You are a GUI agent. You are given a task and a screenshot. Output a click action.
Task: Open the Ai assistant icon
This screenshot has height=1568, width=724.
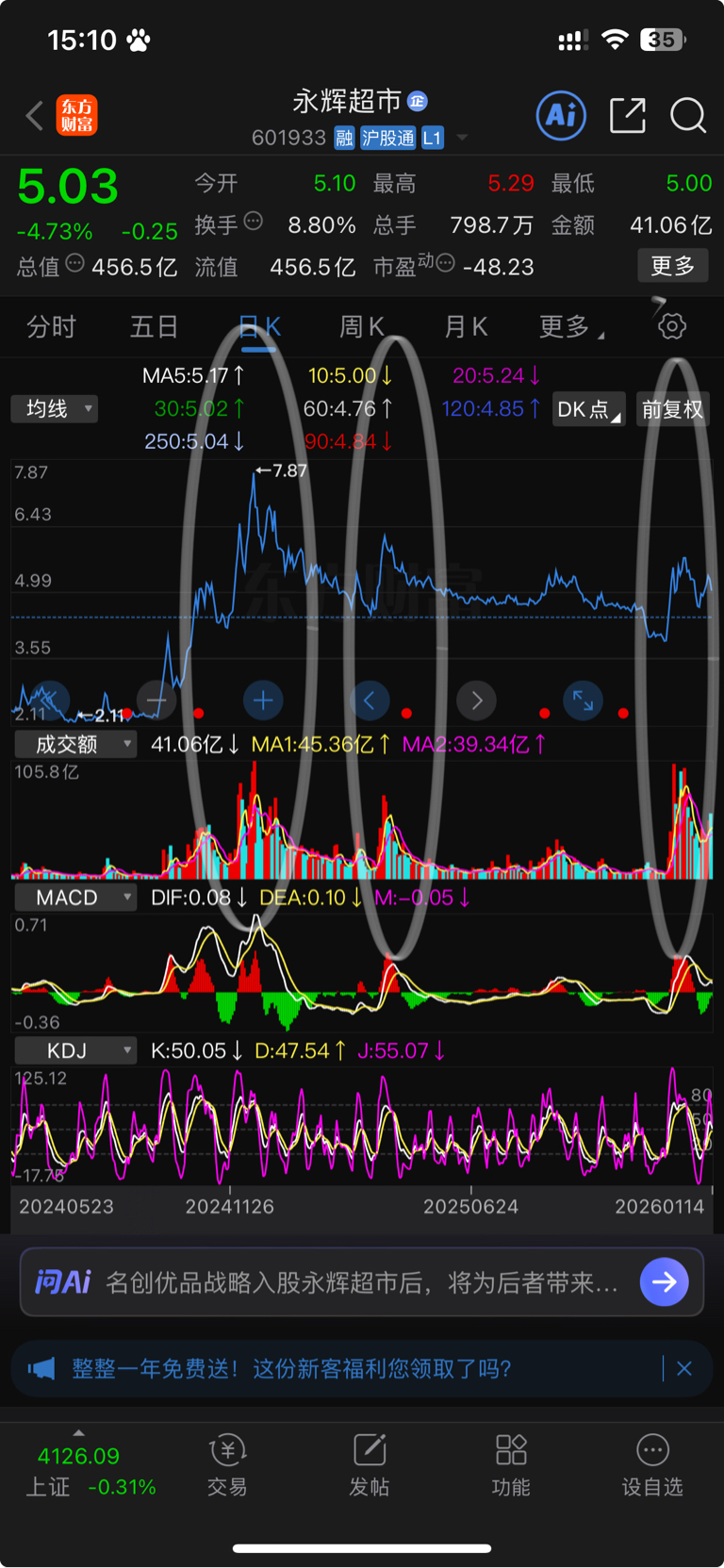point(561,115)
